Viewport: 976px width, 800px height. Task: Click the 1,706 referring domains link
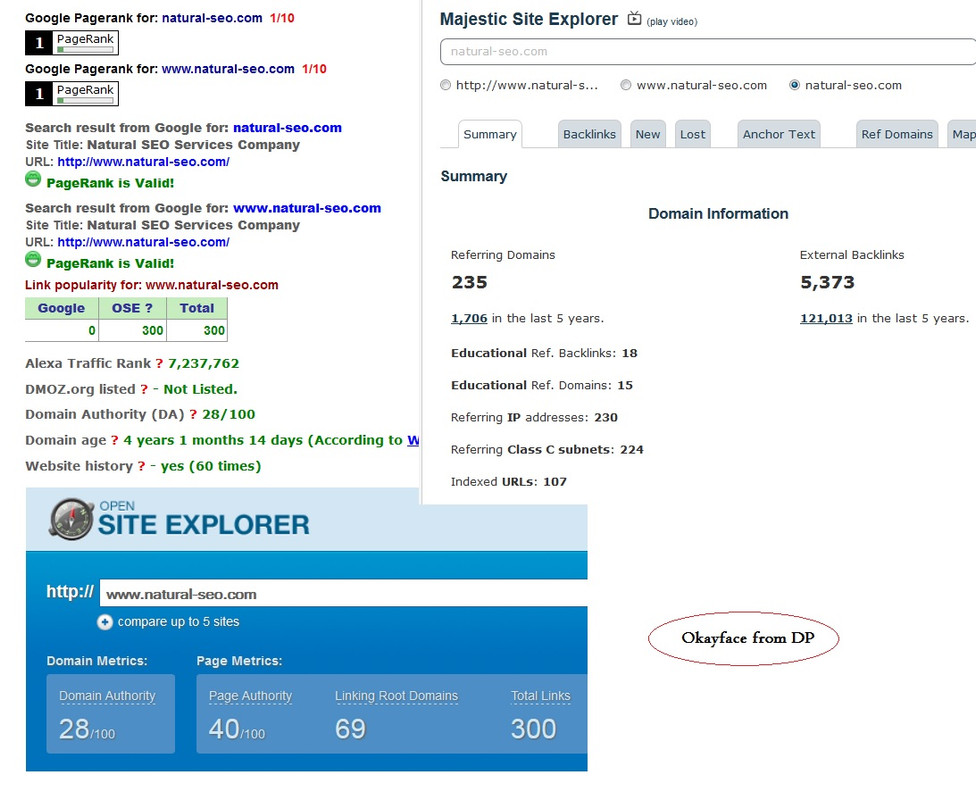(x=469, y=318)
